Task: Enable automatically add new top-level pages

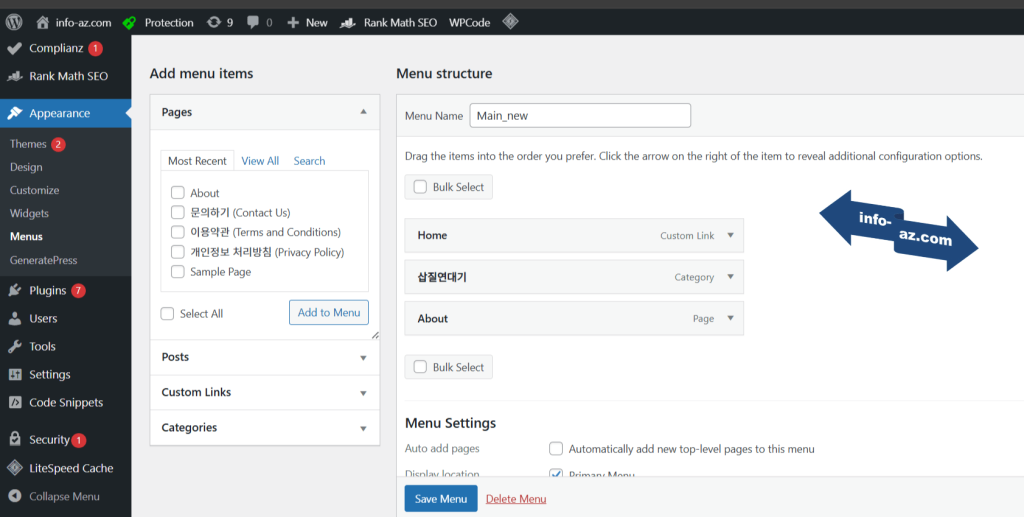Action: [556, 449]
